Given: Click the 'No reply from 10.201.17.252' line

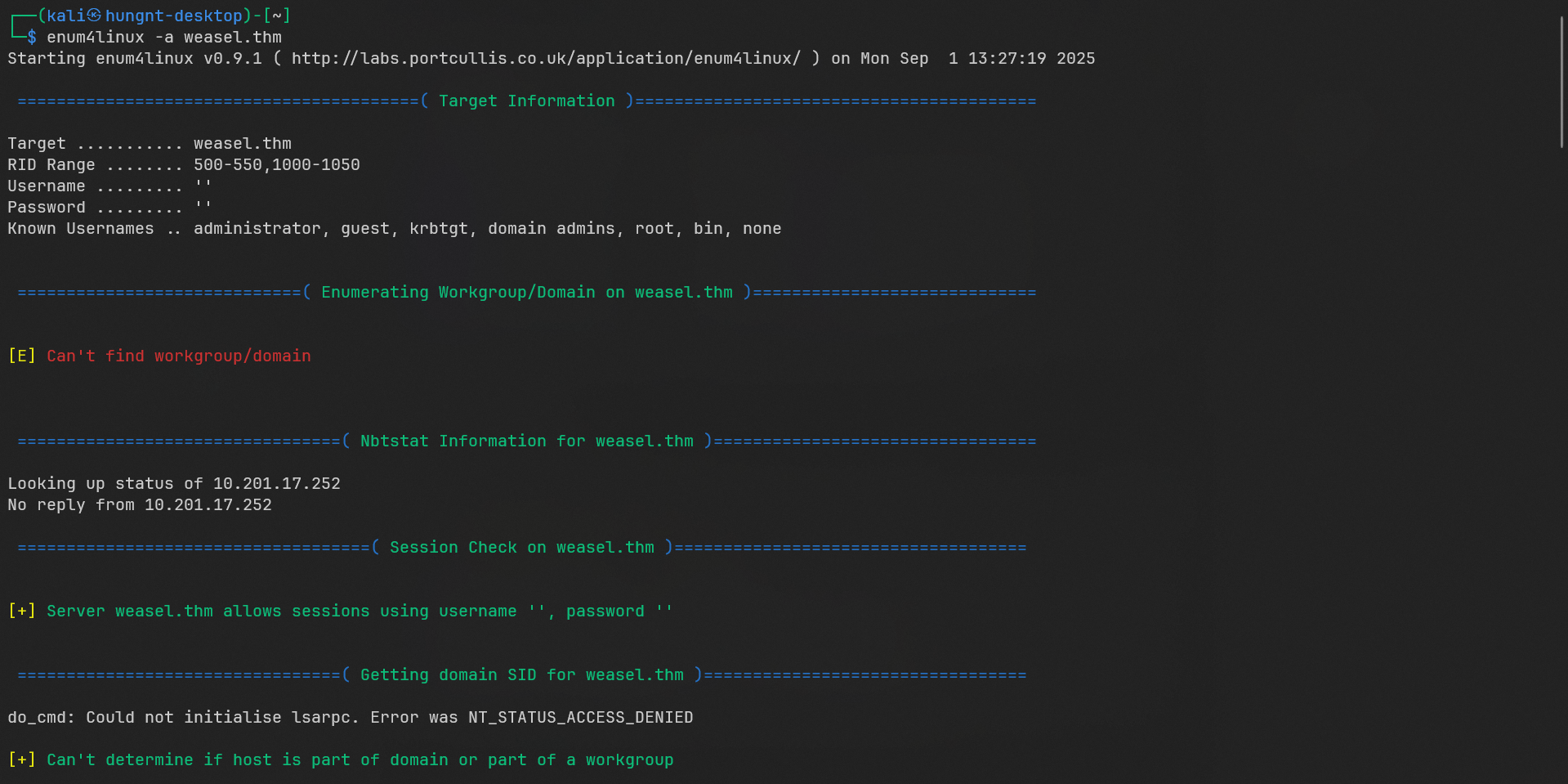Looking at the screenshot, I should coord(140,504).
